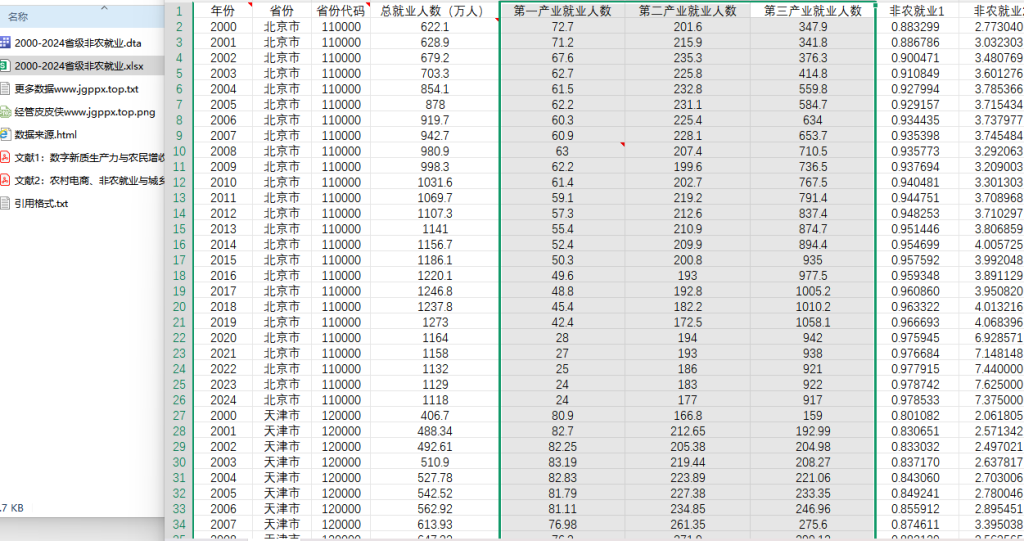The image size is (1024, 541).
Task: Click the first-industry cell showing 72.7
Action: pos(562,27)
